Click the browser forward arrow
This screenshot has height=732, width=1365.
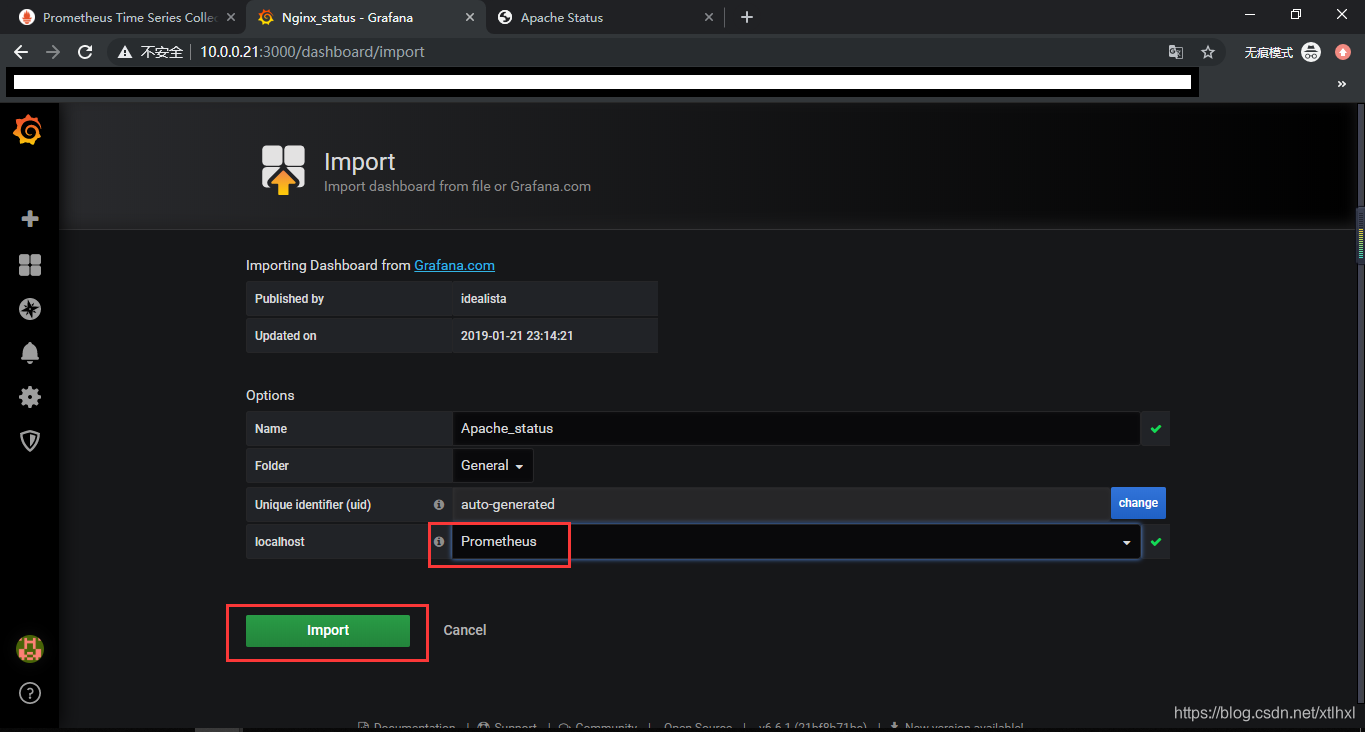[53, 52]
